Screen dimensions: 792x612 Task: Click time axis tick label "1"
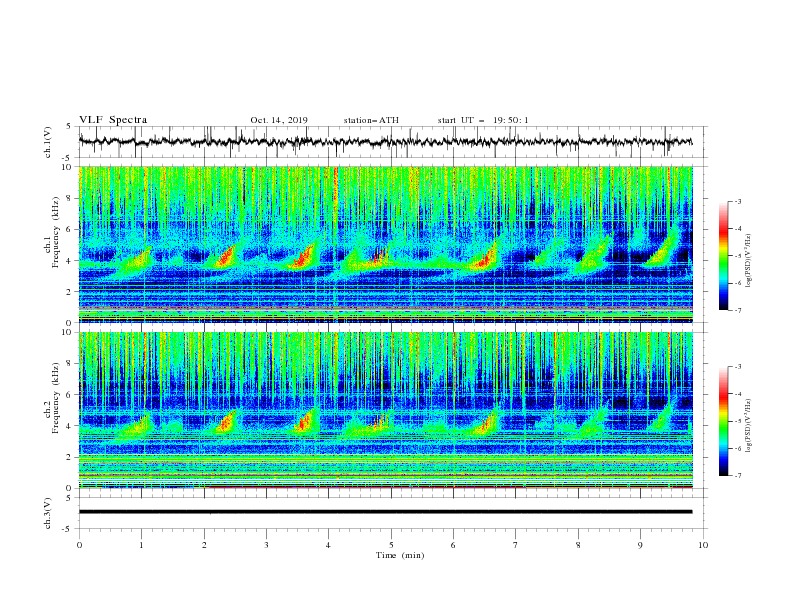pos(141,545)
